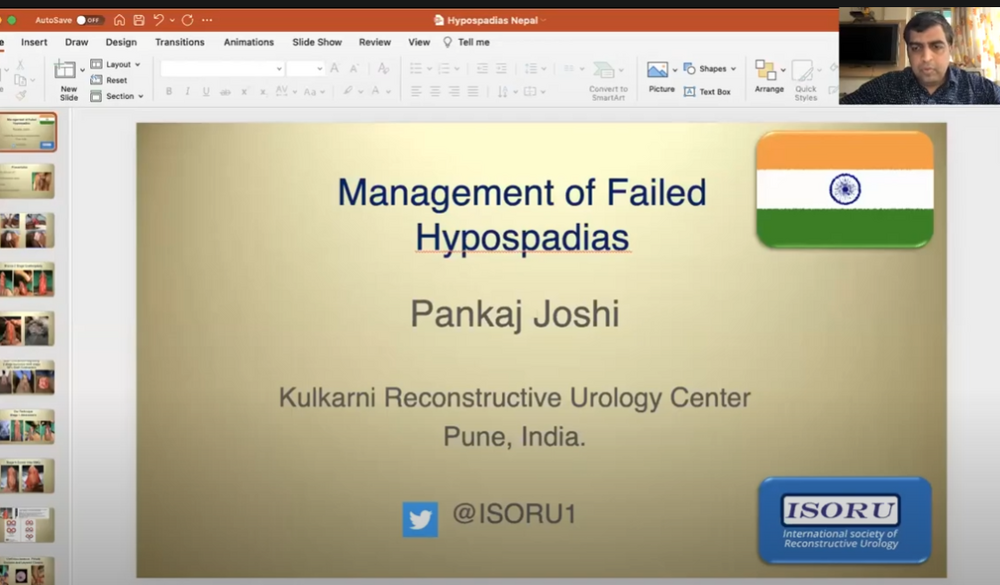Open the Transitions ribbon tab

click(x=180, y=42)
